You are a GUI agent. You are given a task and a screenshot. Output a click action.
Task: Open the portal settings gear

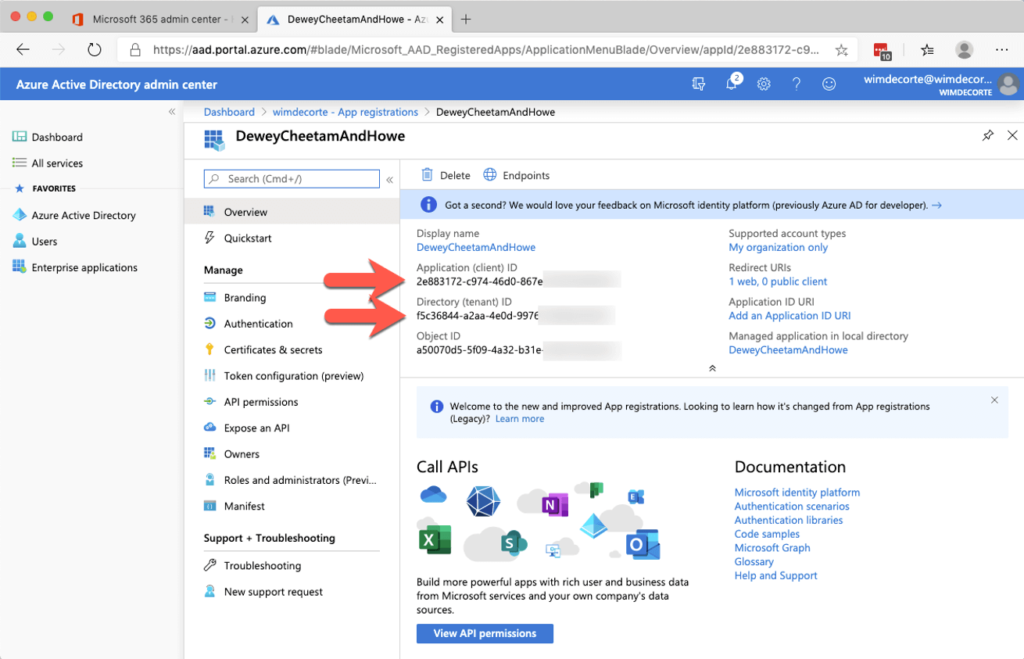[x=763, y=84]
